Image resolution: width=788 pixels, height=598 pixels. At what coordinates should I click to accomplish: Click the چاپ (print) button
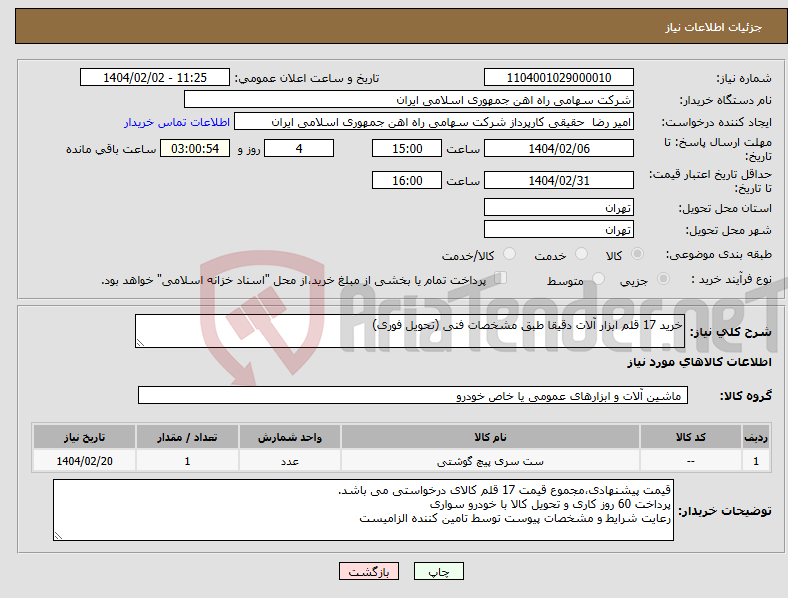438,571
